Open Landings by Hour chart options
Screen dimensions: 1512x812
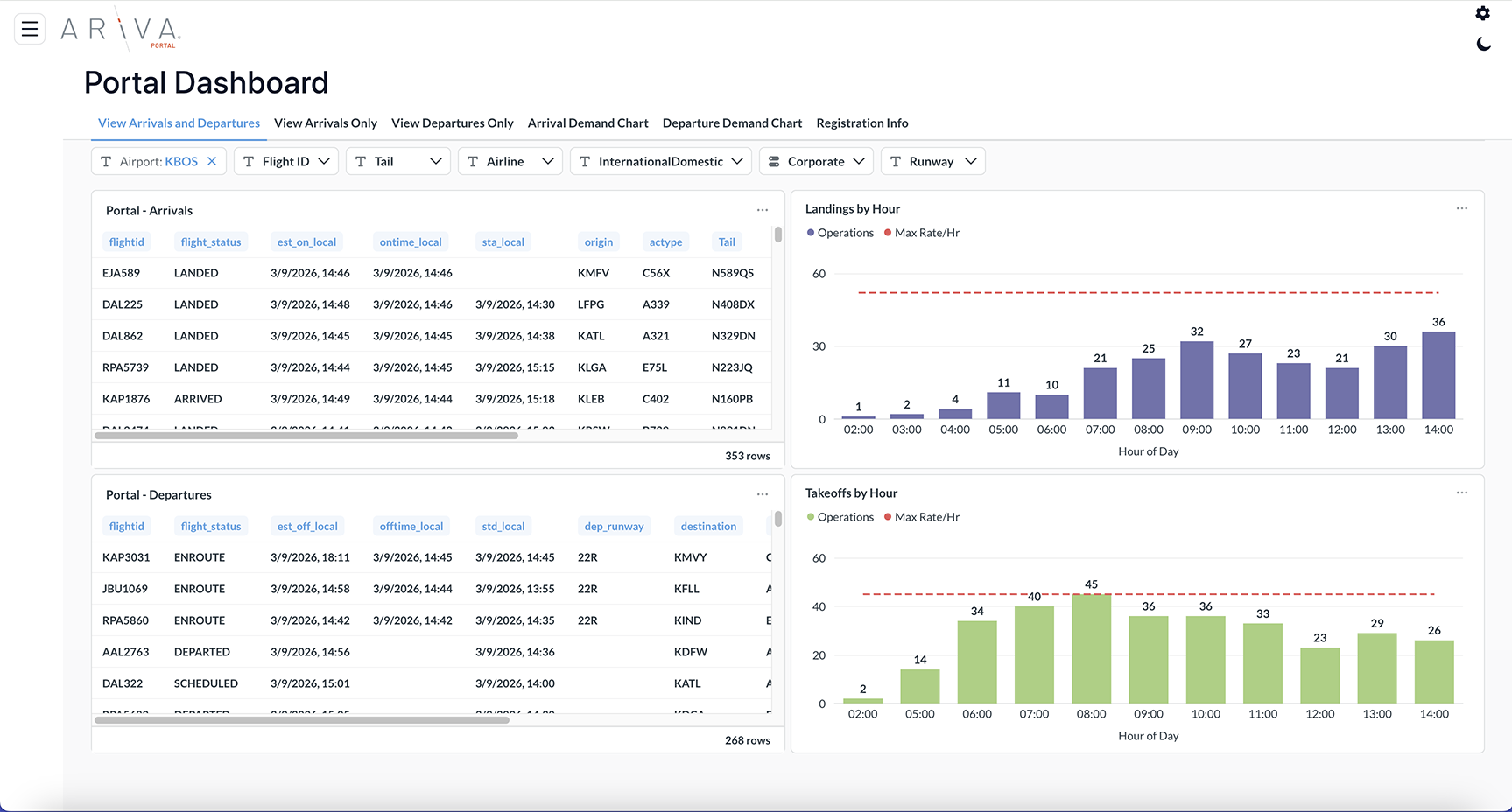point(1461,208)
